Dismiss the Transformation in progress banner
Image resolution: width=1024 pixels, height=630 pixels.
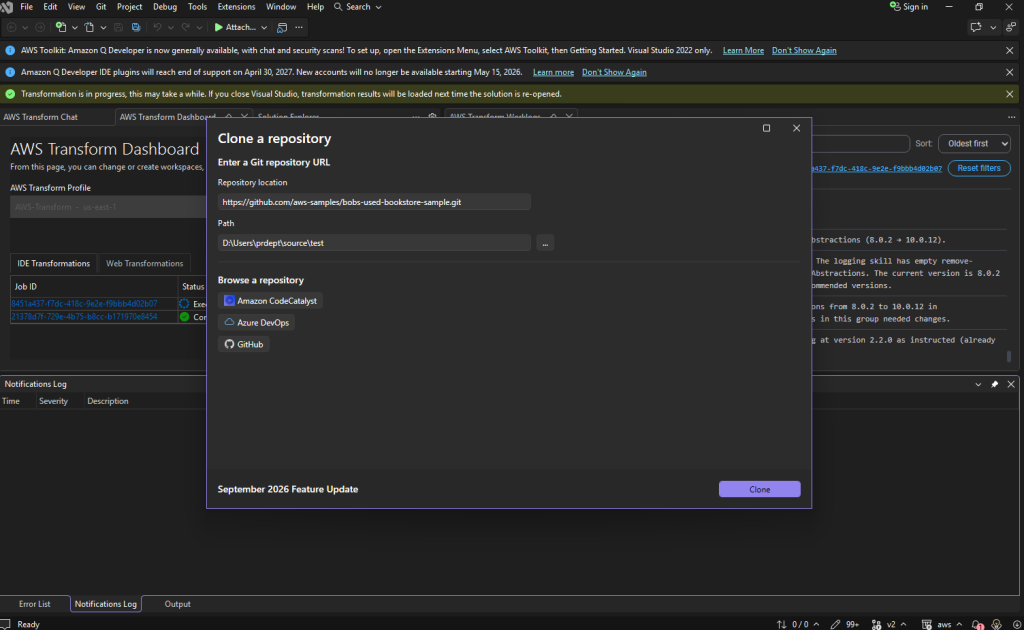1010,94
